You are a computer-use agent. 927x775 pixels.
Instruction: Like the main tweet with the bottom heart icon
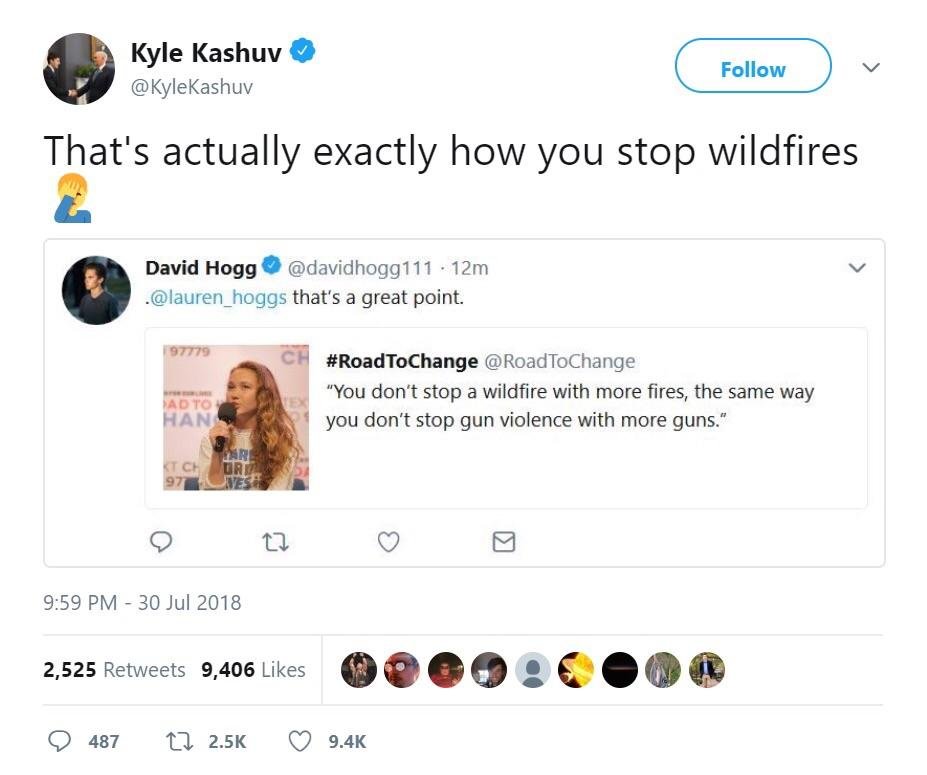tap(299, 741)
